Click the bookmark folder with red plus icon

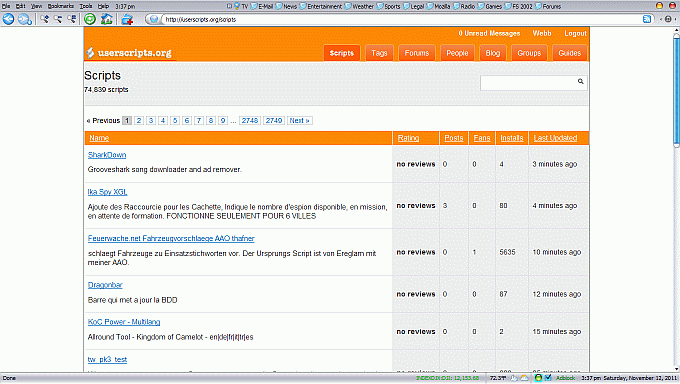click(127, 19)
